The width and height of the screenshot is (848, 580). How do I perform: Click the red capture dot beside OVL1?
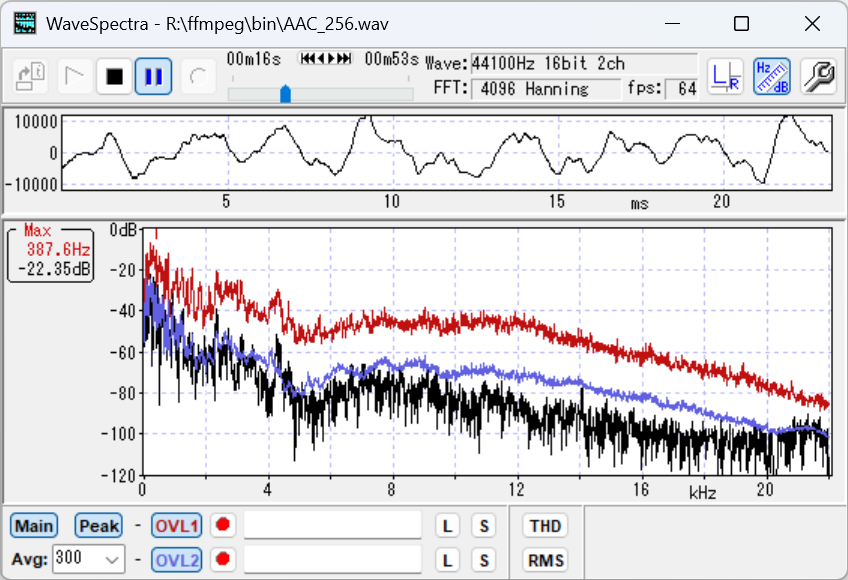point(223,525)
